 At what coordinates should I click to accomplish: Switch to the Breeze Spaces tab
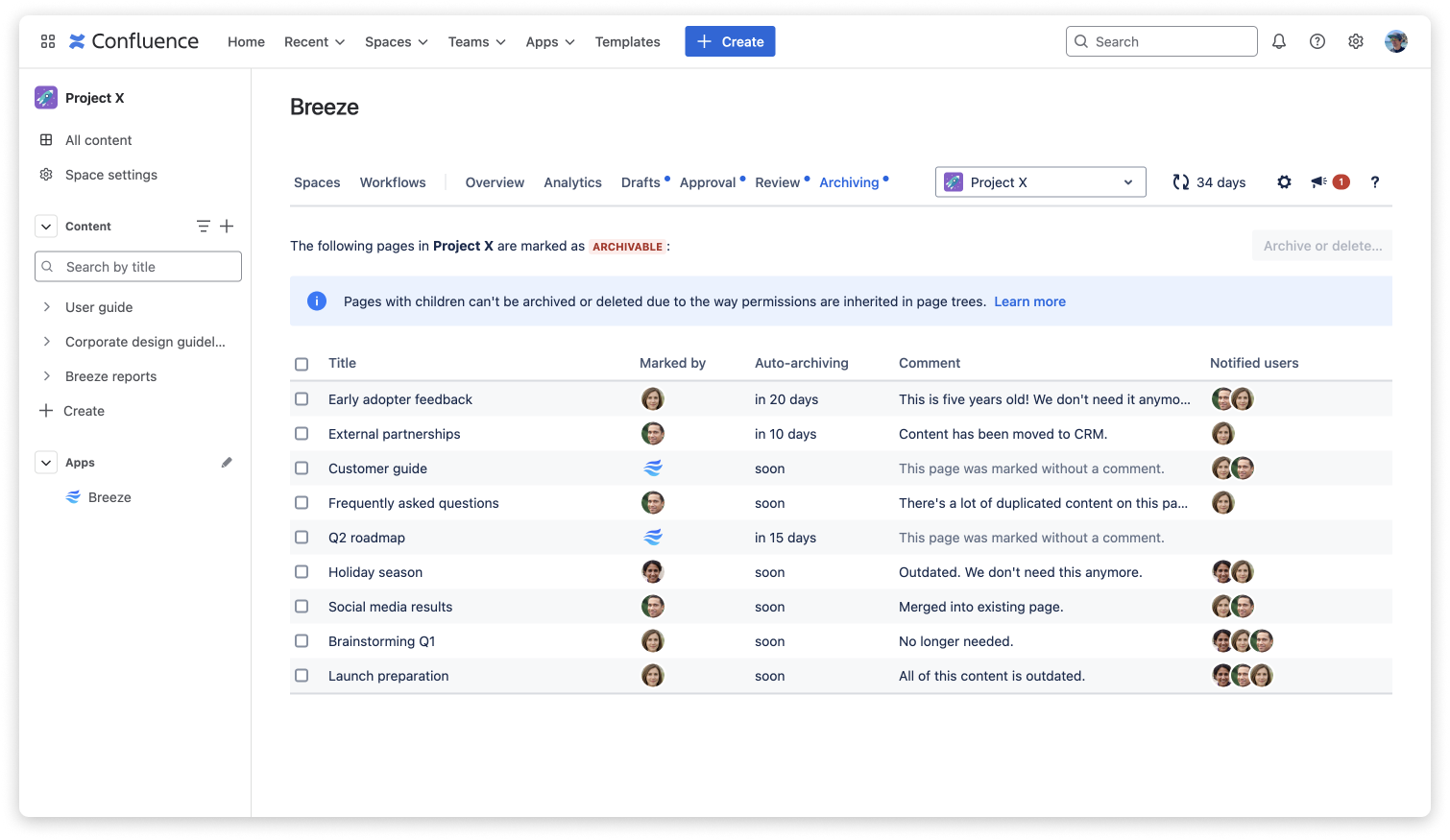click(x=317, y=182)
